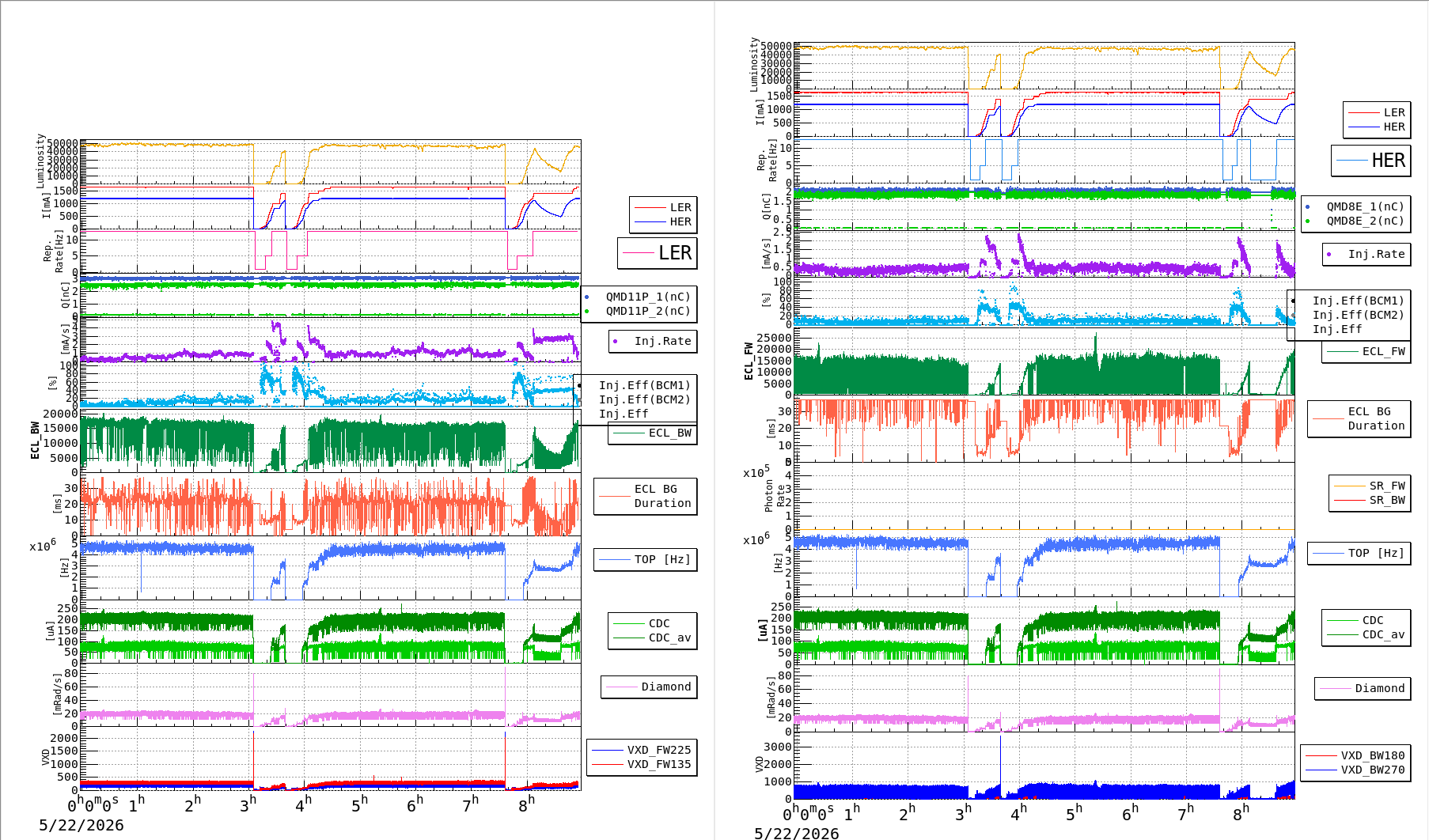Click the ECL_BW legend entry
Image resolution: width=1429 pixels, height=840 pixels.
(669, 433)
